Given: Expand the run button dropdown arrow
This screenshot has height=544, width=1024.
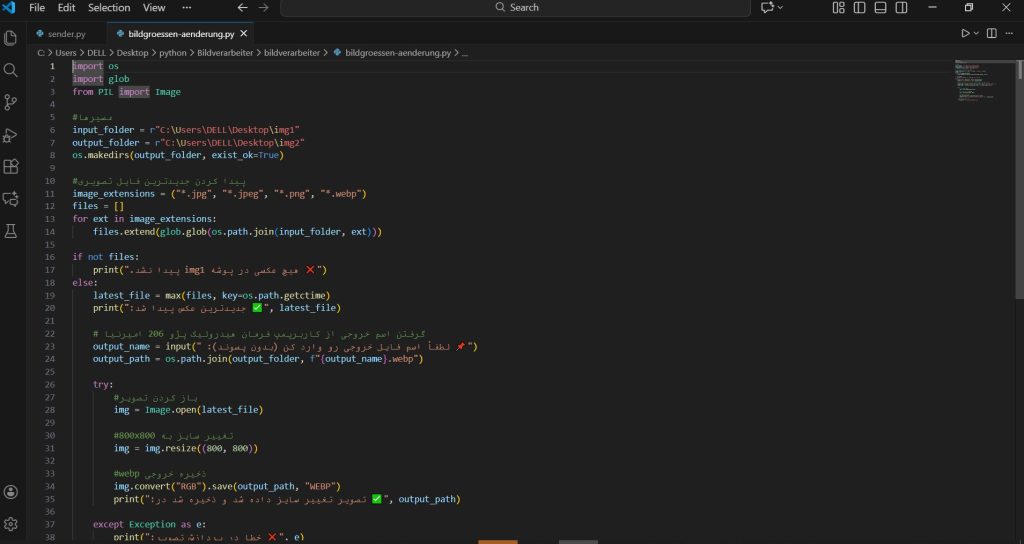Looking at the screenshot, I should pyautogui.click(x=977, y=33).
